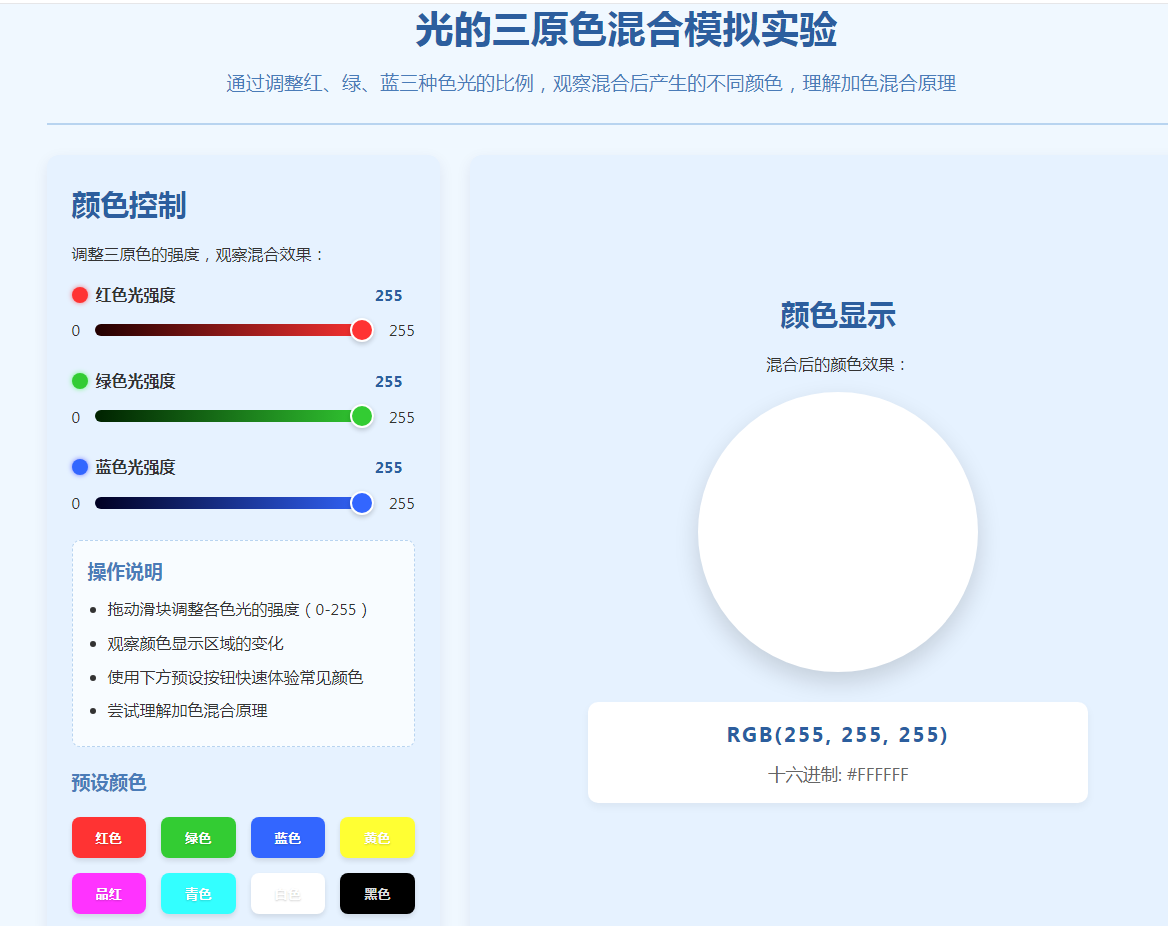Click the page title 光的三原色混合模拟实验
Image resolution: width=1168 pixels, height=926 pixels.
626,31
